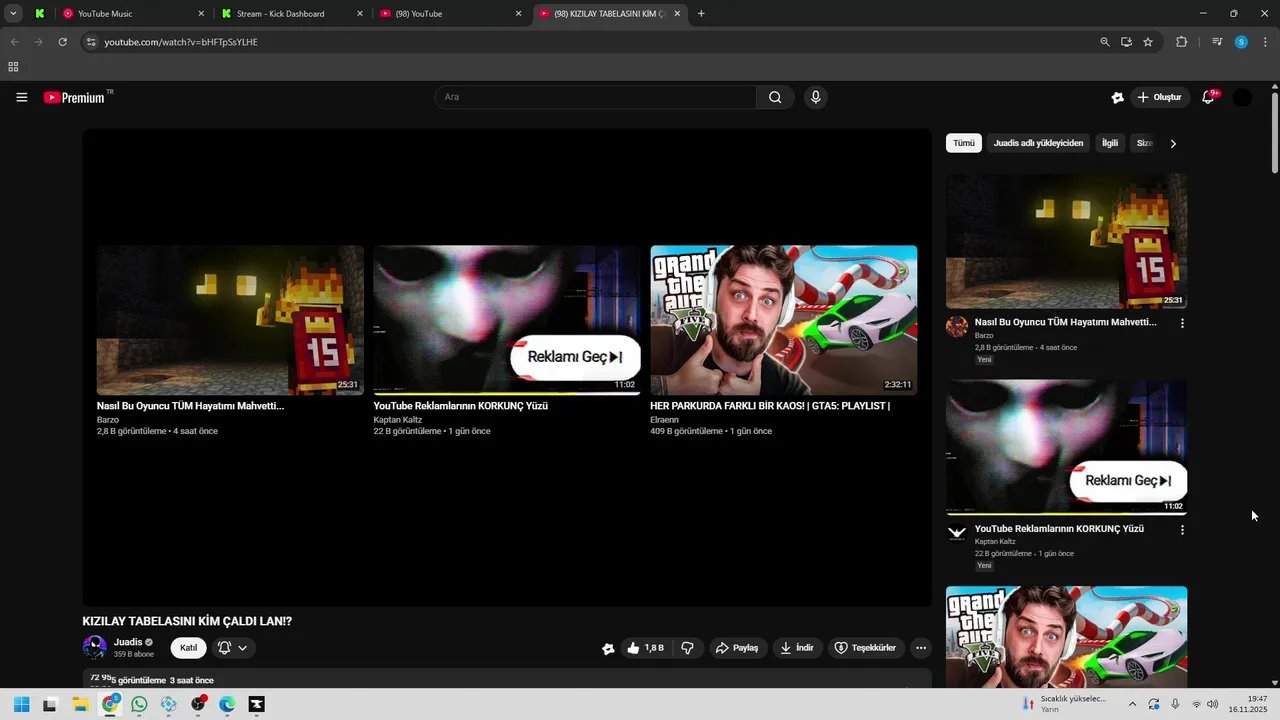Viewport: 1280px width, 720px height.
Task: Switch to Stream - Kick Dashboard tab
Action: tap(291, 14)
